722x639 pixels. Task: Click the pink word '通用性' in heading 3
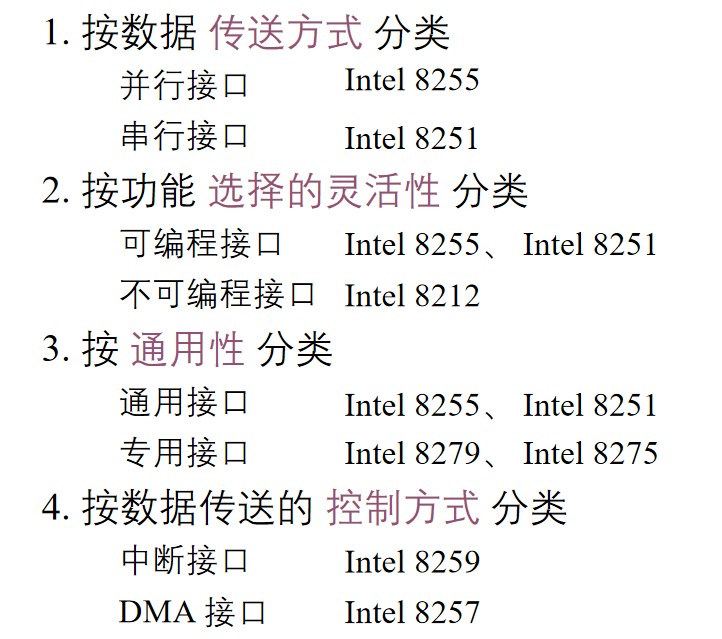187,349
